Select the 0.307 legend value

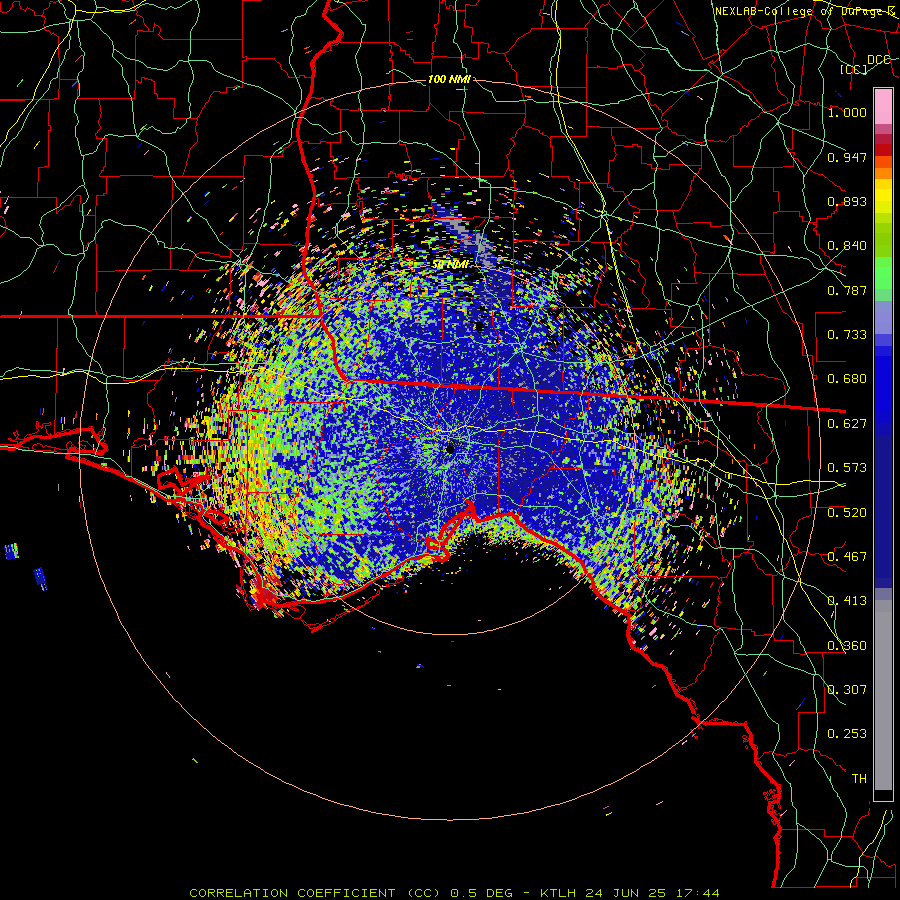point(847,690)
